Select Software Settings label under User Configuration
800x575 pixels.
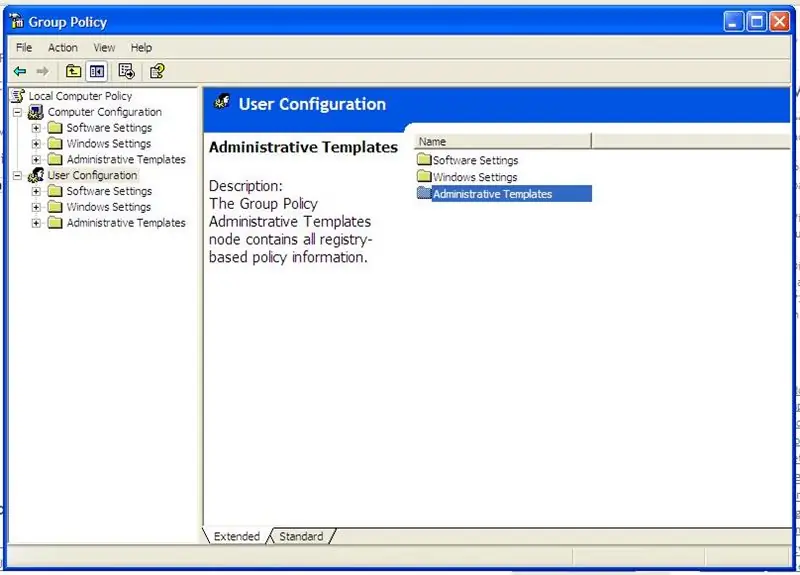coord(109,191)
